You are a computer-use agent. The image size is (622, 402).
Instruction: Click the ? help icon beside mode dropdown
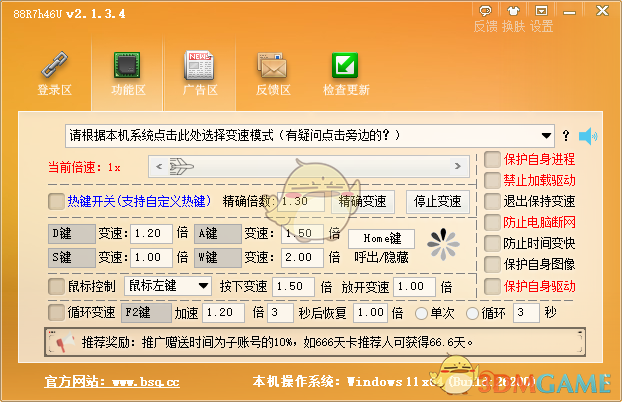(566, 136)
